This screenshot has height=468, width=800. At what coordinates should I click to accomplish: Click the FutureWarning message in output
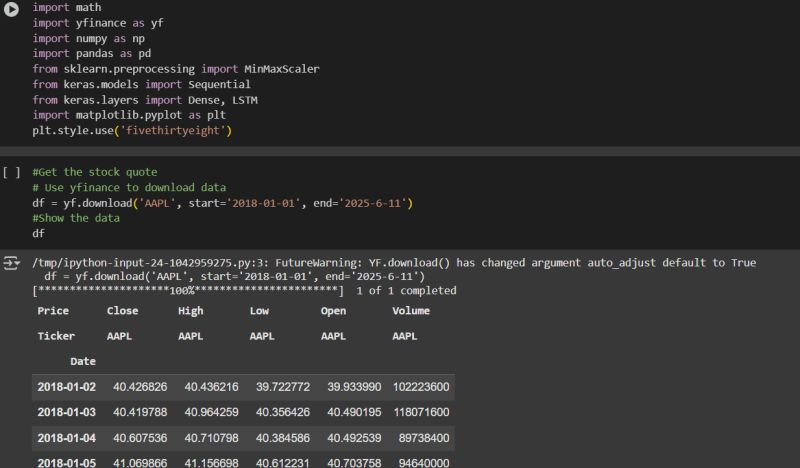click(x=394, y=263)
